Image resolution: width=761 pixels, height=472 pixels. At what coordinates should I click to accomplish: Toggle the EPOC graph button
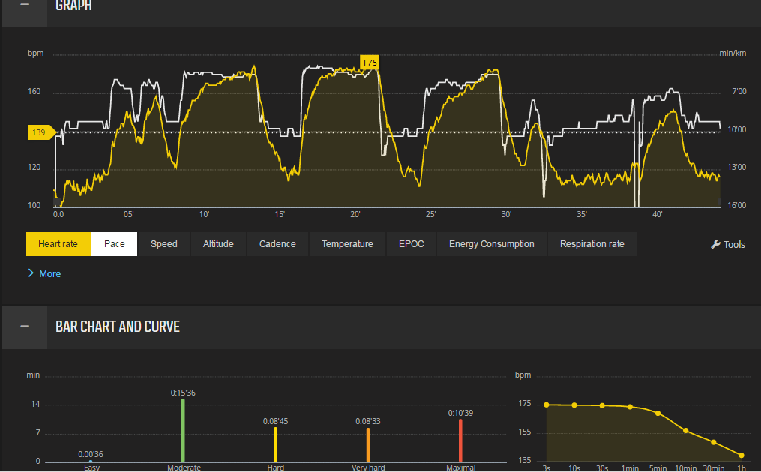pyautogui.click(x=411, y=244)
